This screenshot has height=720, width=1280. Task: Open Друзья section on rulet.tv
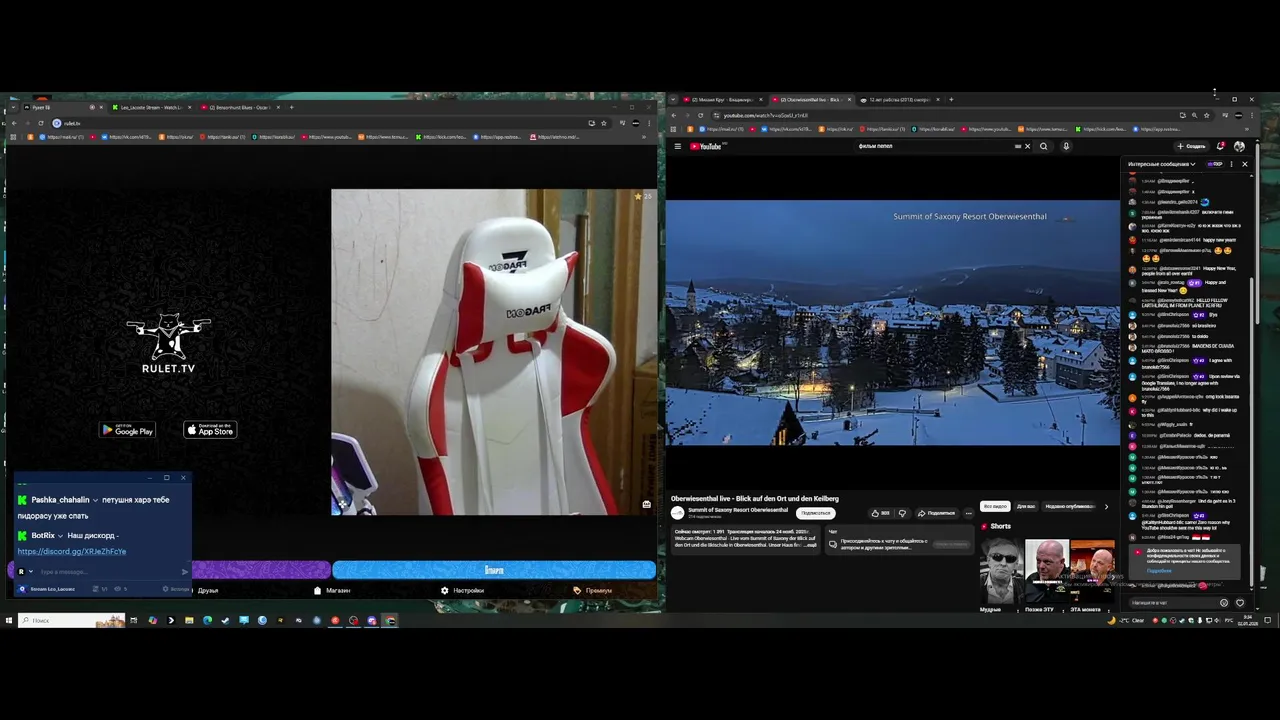coord(207,590)
